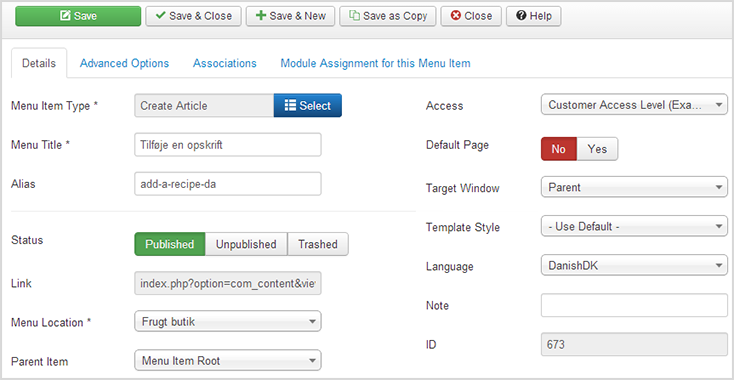Set Default Page to Yes
Image resolution: width=734 pixels, height=380 pixels.
click(597, 149)
